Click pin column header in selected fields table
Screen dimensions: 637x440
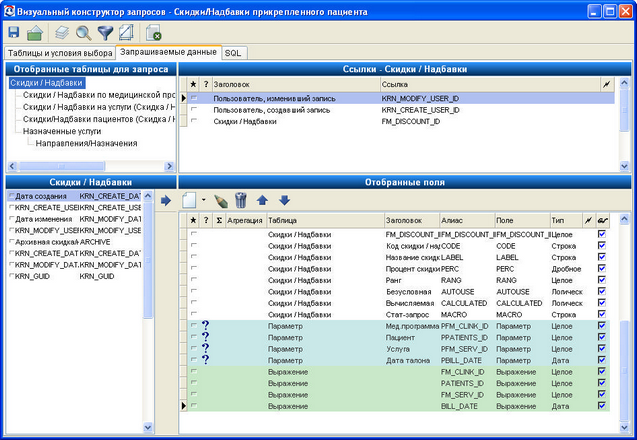[x=588, y=221]
